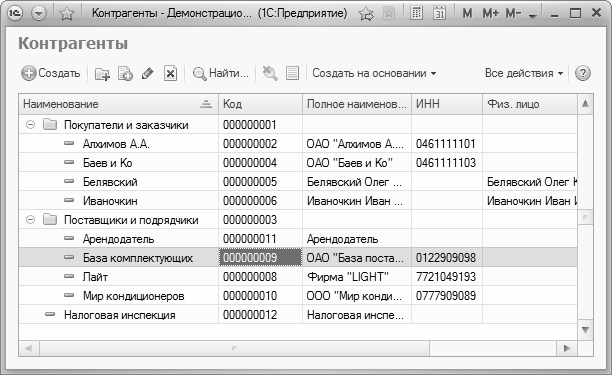Select the Налоговая инспекция row

tap(298, 315)
